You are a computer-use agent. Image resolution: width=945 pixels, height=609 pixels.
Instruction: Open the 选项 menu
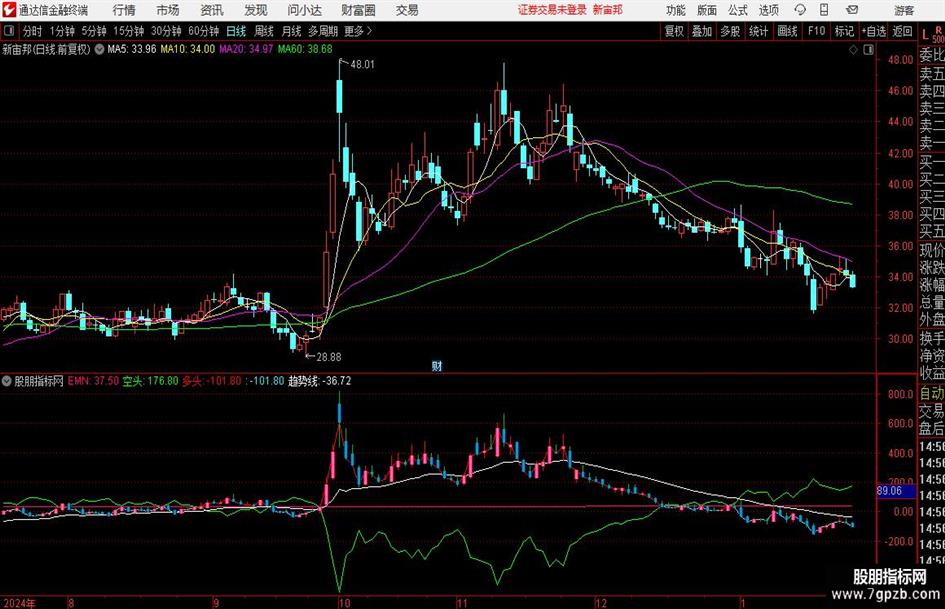pos(768,10)
